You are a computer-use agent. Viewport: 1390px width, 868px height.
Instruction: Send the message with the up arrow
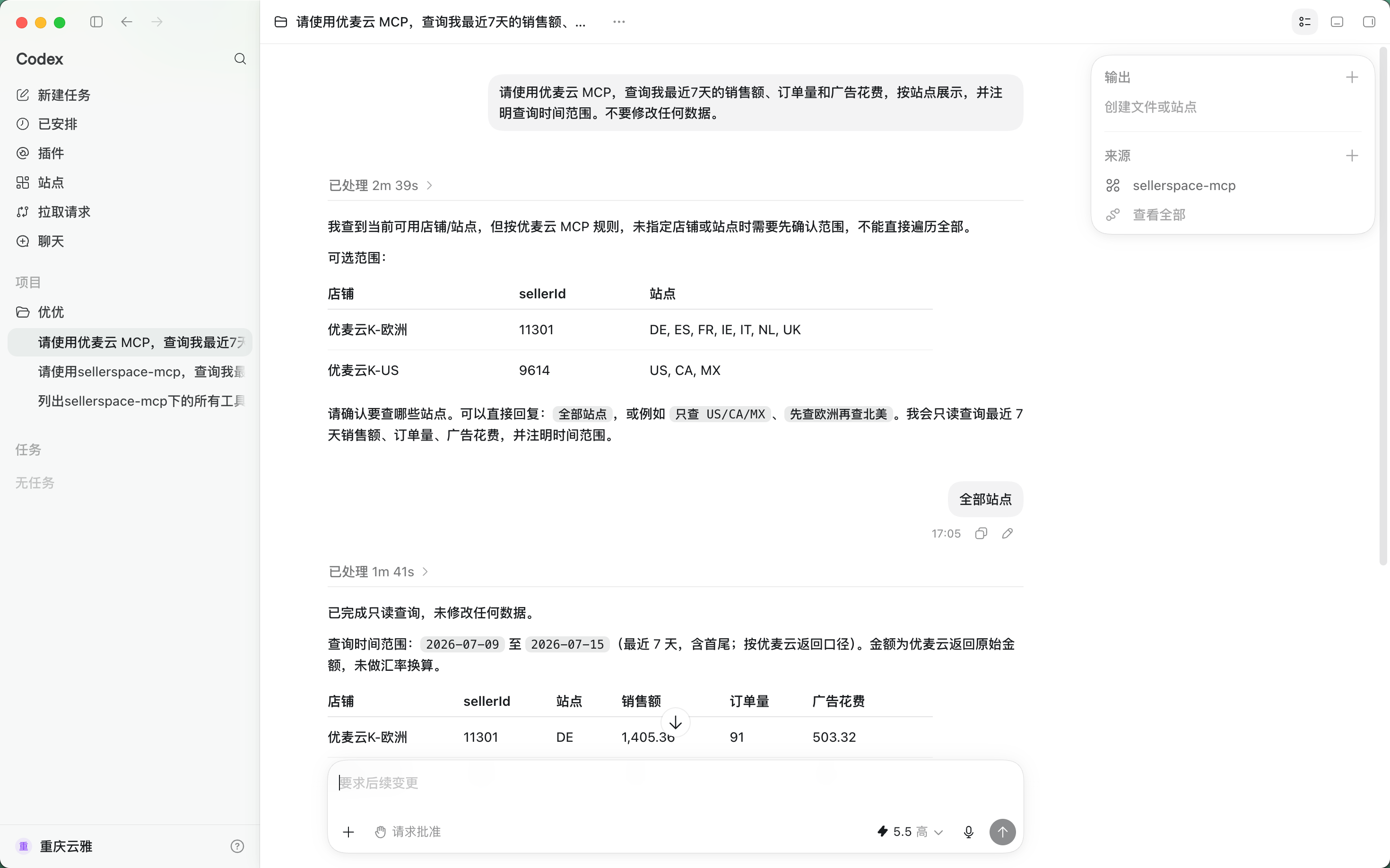(x=1002, y=832)
